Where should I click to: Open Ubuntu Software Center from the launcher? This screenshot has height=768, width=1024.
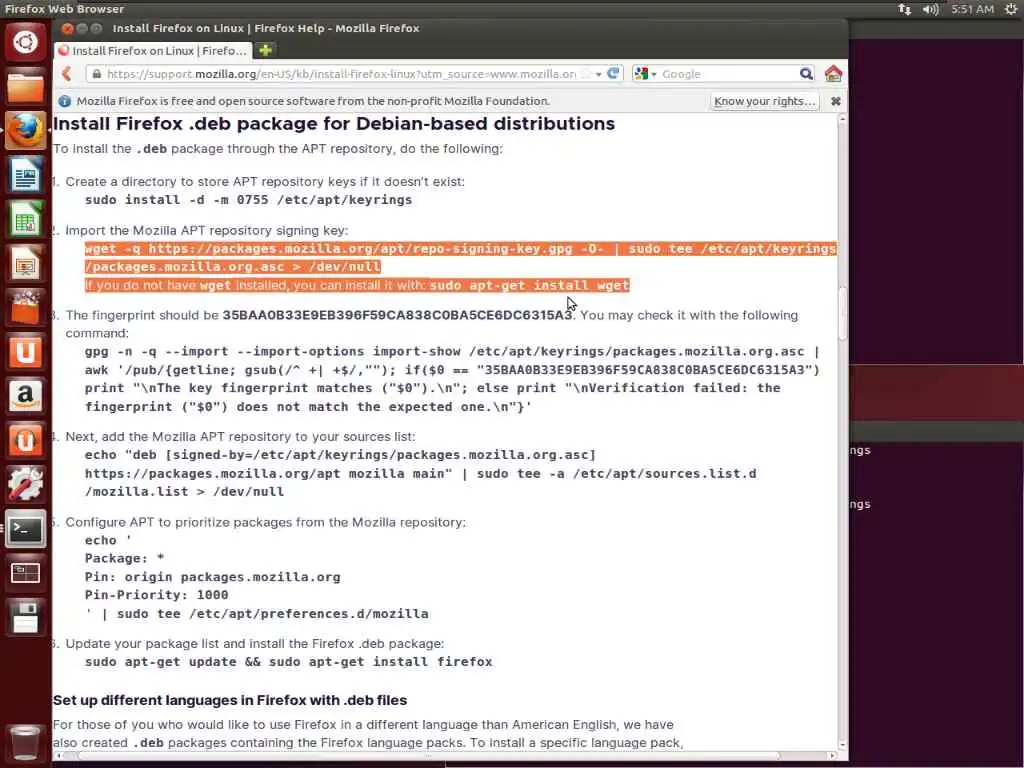(25, 308)
